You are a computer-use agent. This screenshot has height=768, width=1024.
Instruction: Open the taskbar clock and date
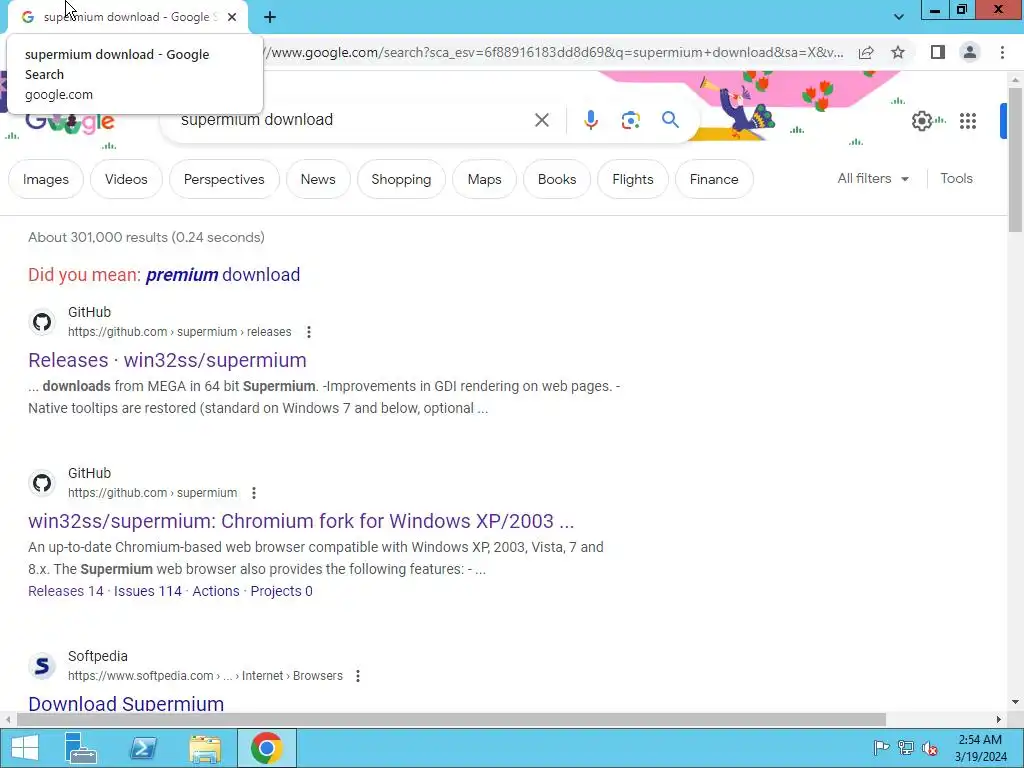tap(980, 748)
